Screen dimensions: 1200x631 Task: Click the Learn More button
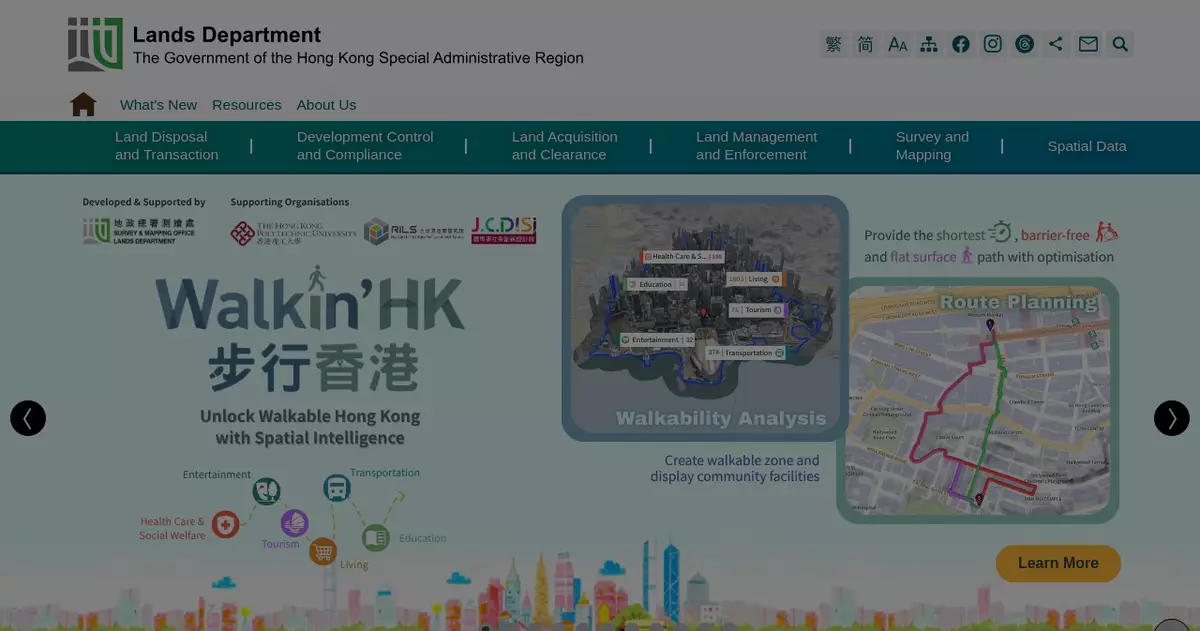1058,563
